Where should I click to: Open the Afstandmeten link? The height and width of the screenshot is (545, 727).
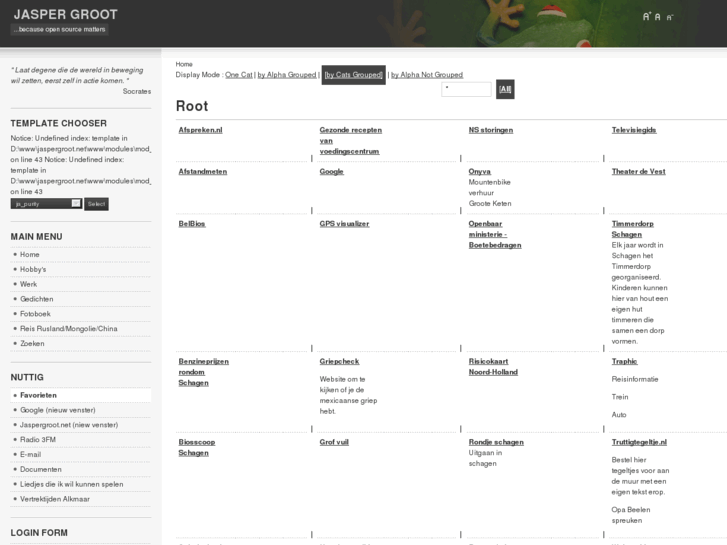click(203, 172)
